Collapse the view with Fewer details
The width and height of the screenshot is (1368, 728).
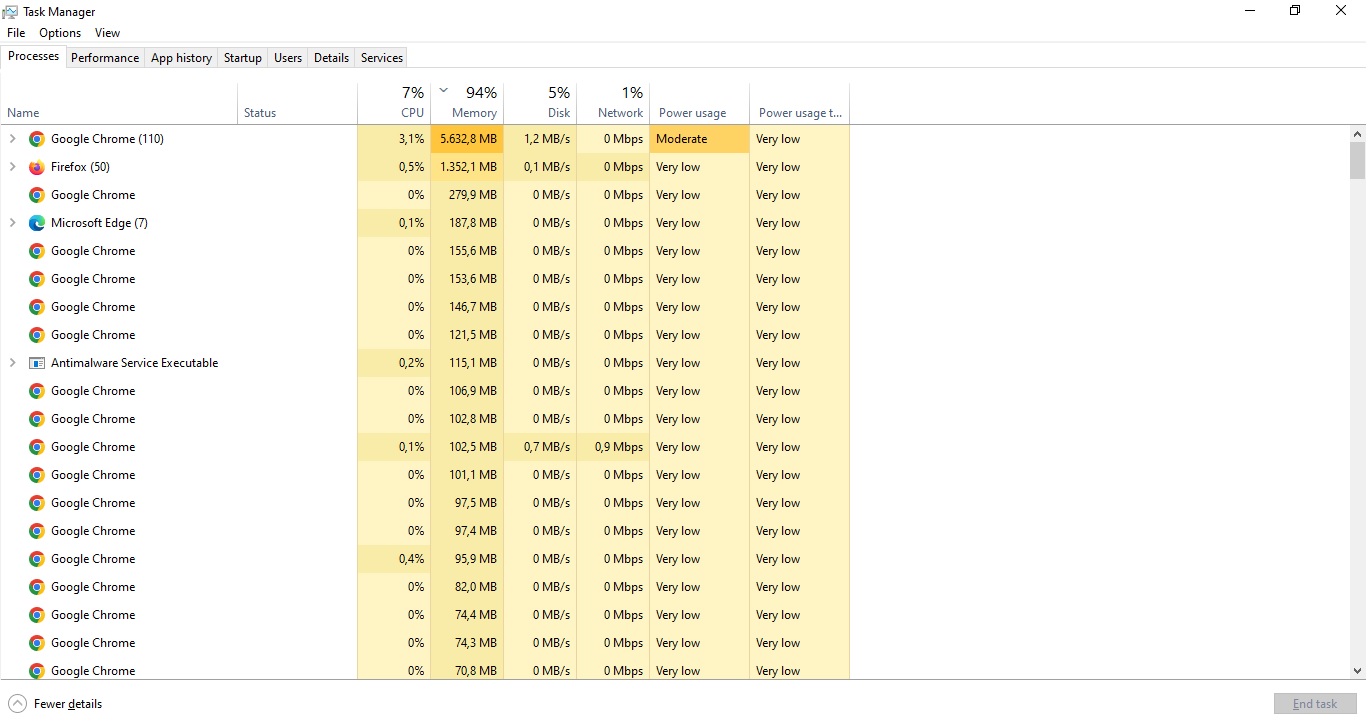(x=55, y=704)
